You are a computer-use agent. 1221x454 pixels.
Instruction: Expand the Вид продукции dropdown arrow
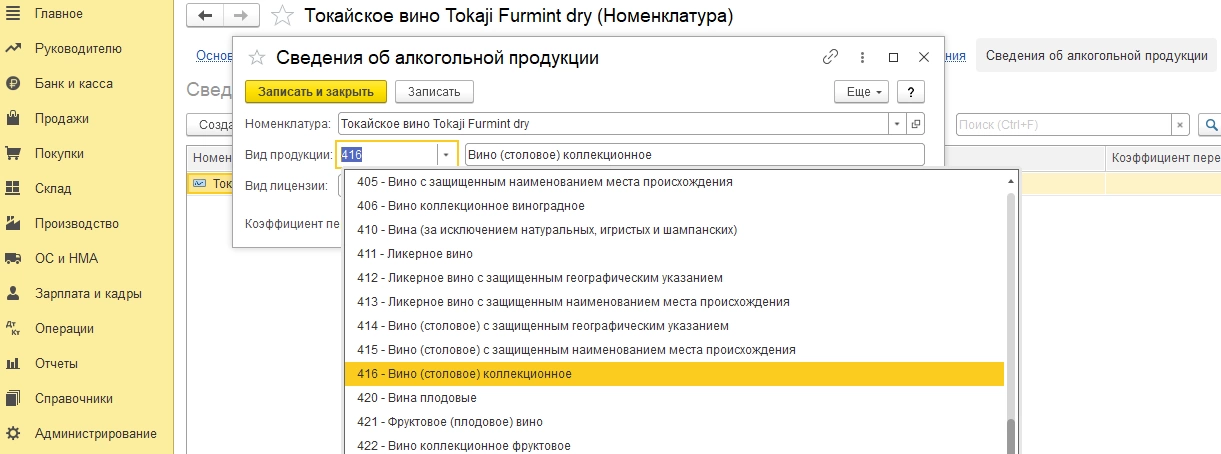[x=446, y=155]
